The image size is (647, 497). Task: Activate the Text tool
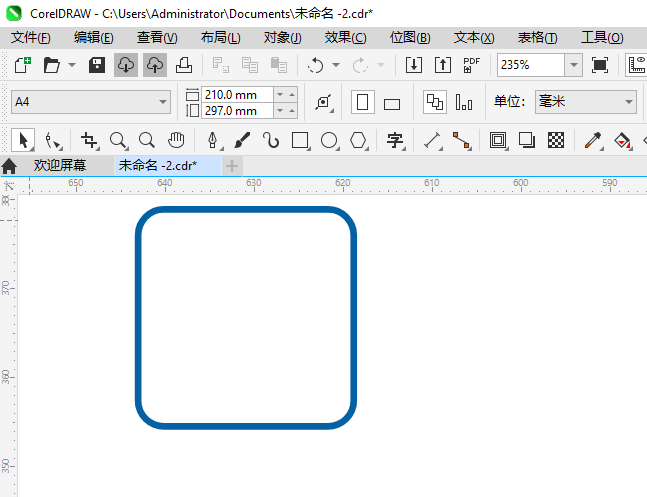tap(395, 140)
